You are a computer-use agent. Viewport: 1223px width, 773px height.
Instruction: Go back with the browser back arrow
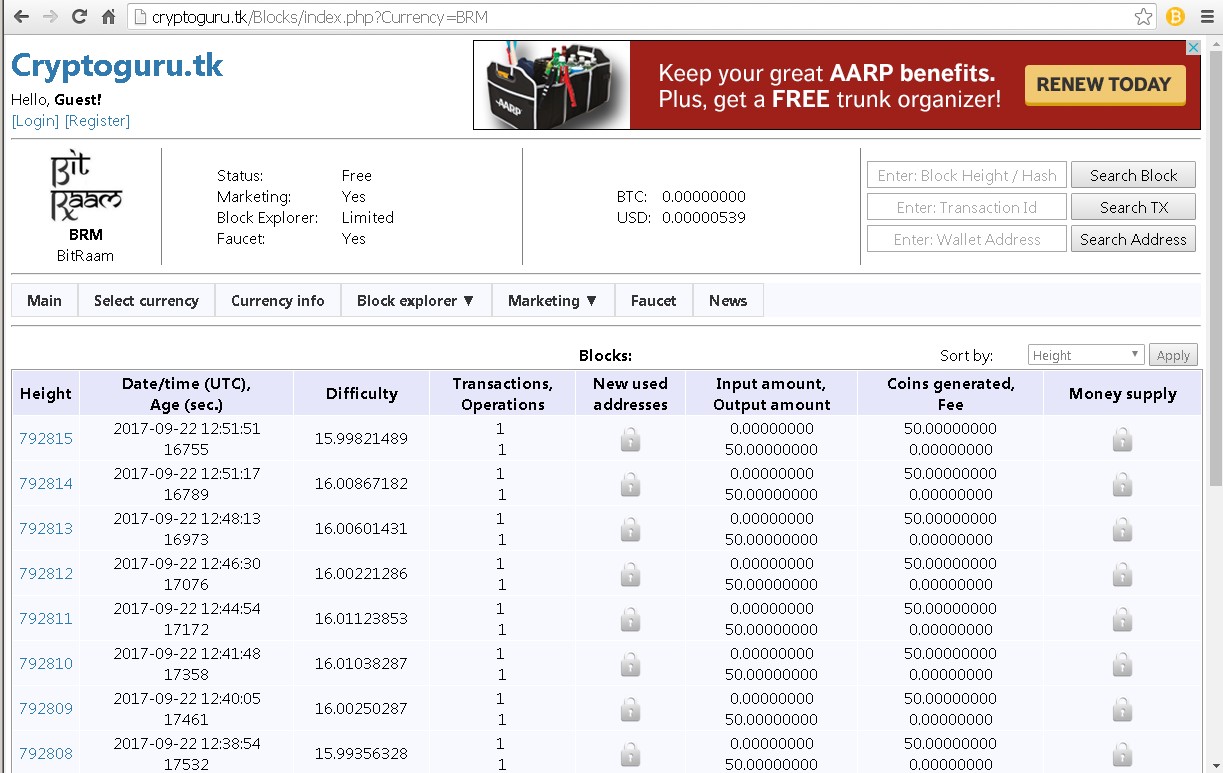20,17
